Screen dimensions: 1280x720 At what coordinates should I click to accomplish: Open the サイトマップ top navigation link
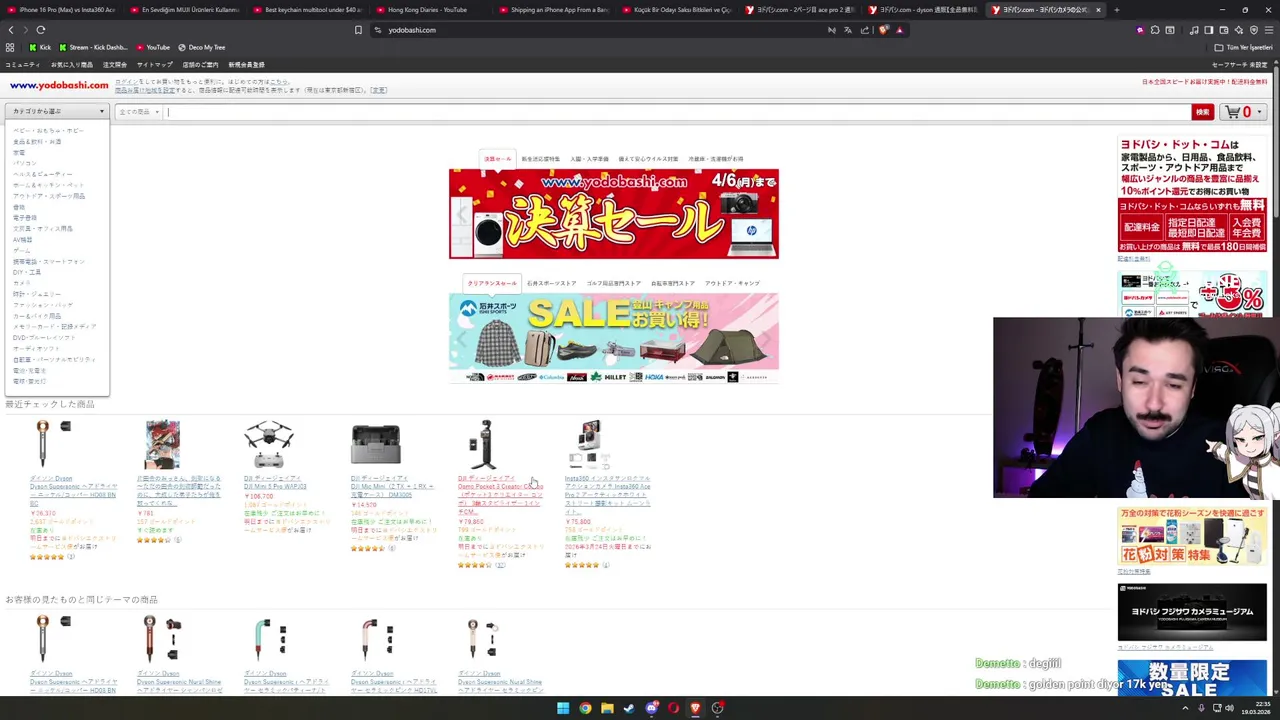154,65
